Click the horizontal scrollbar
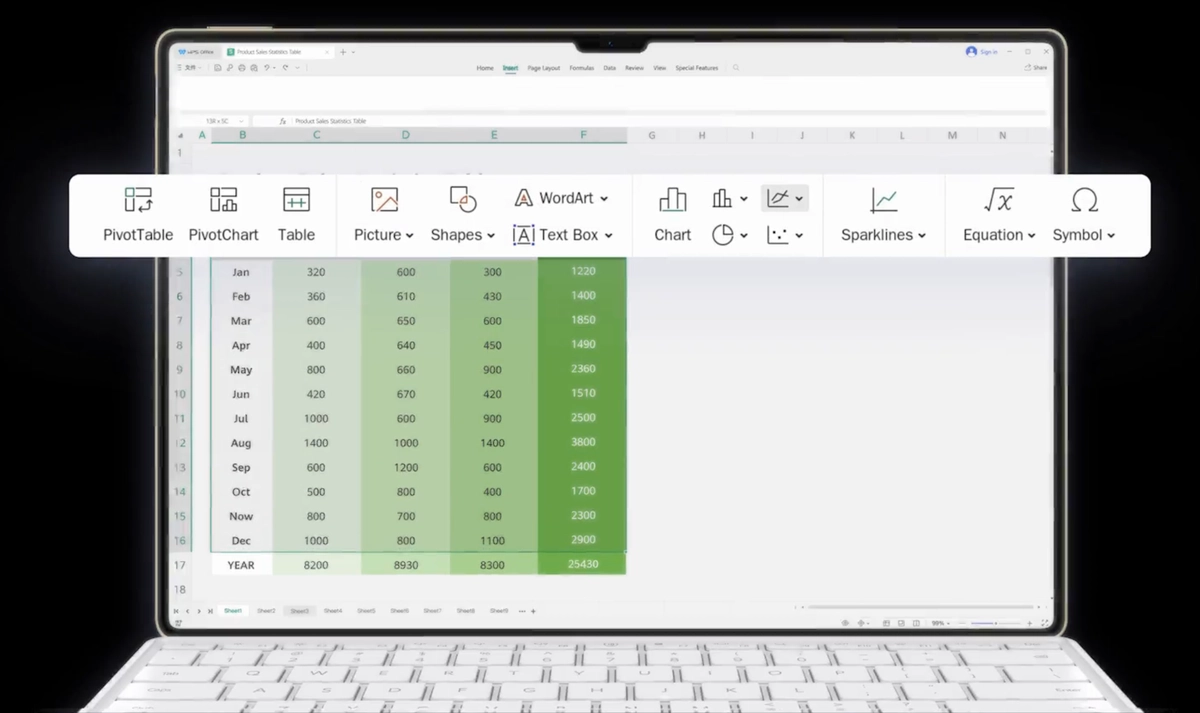 pyautogui.click(x=920, y=607)
